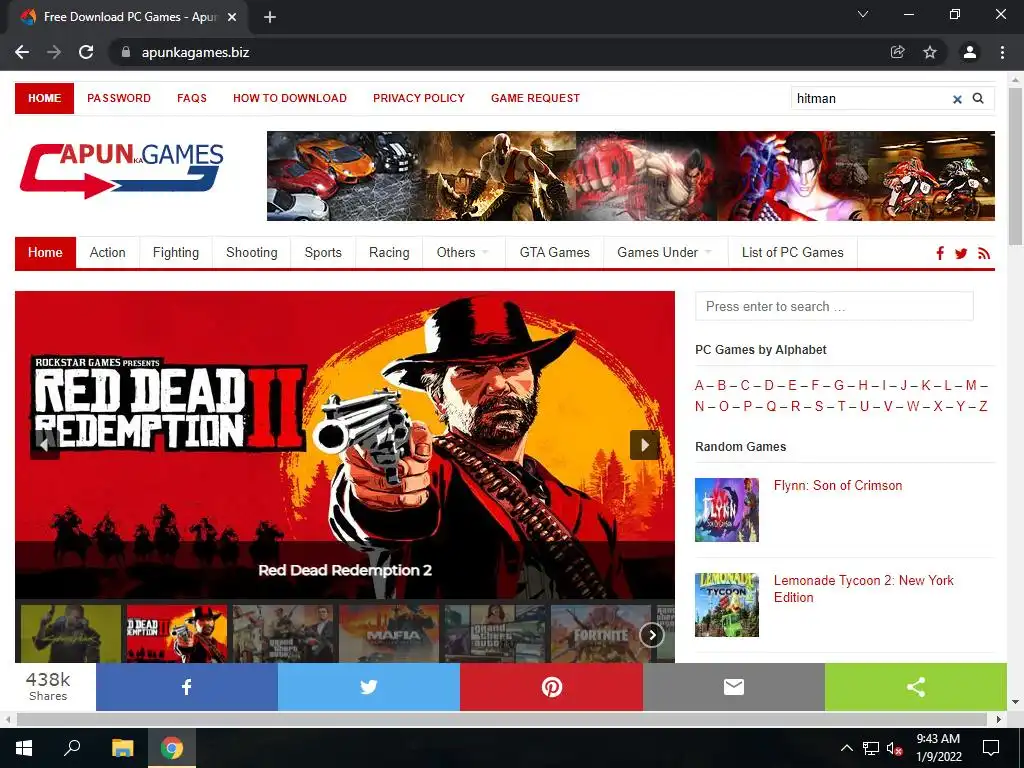
Task: Click the Apun Ka Games logo
Action: tap(122, 170)
